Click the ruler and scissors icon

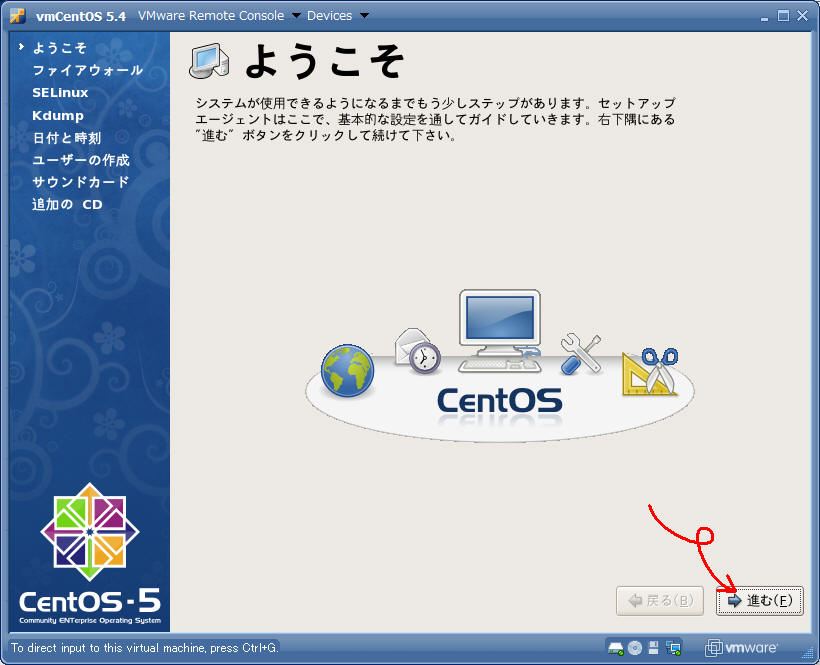coord(650,371)
